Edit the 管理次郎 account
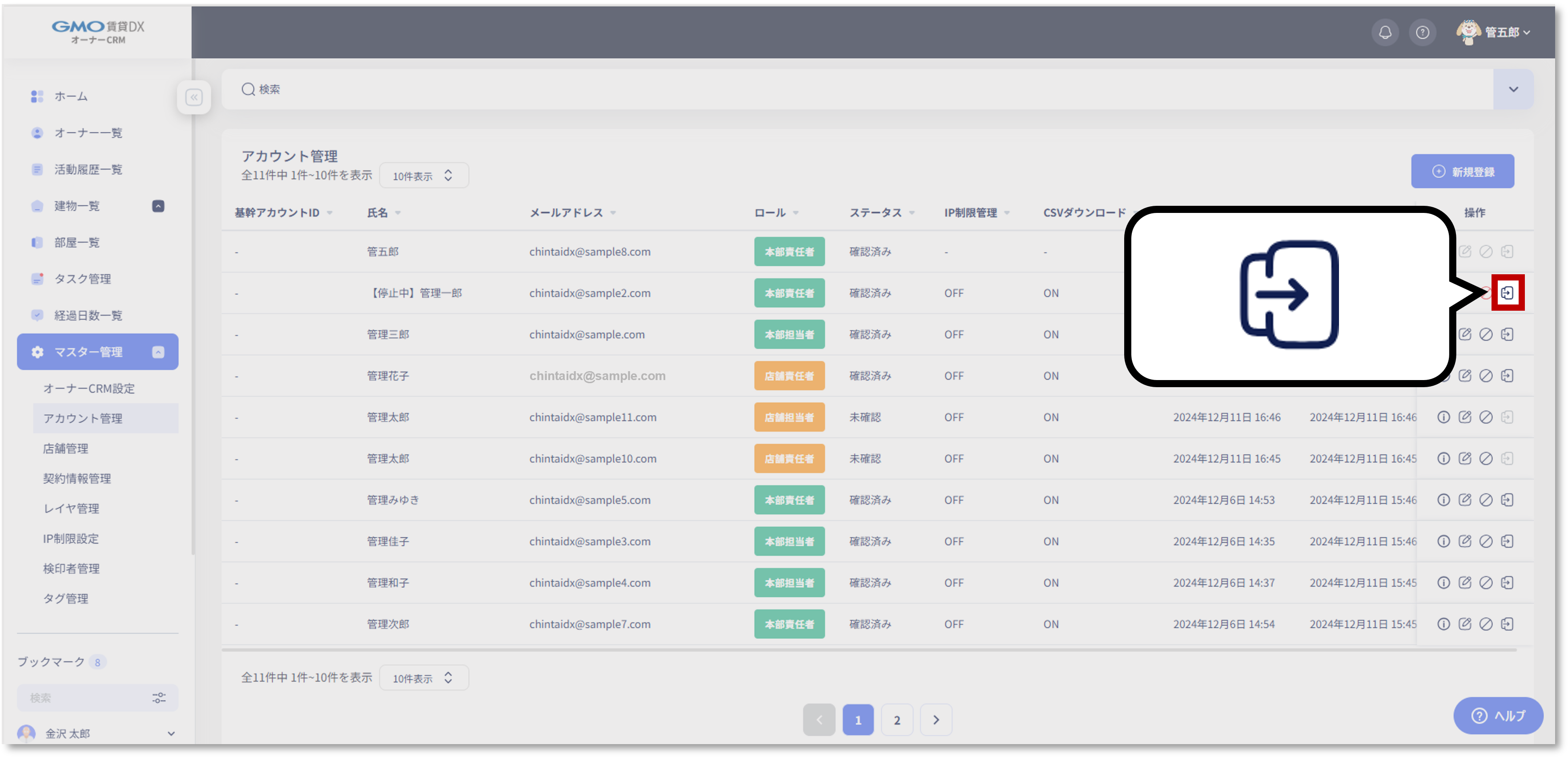The image size is (1568, 757). click(x=1464, y=625)
